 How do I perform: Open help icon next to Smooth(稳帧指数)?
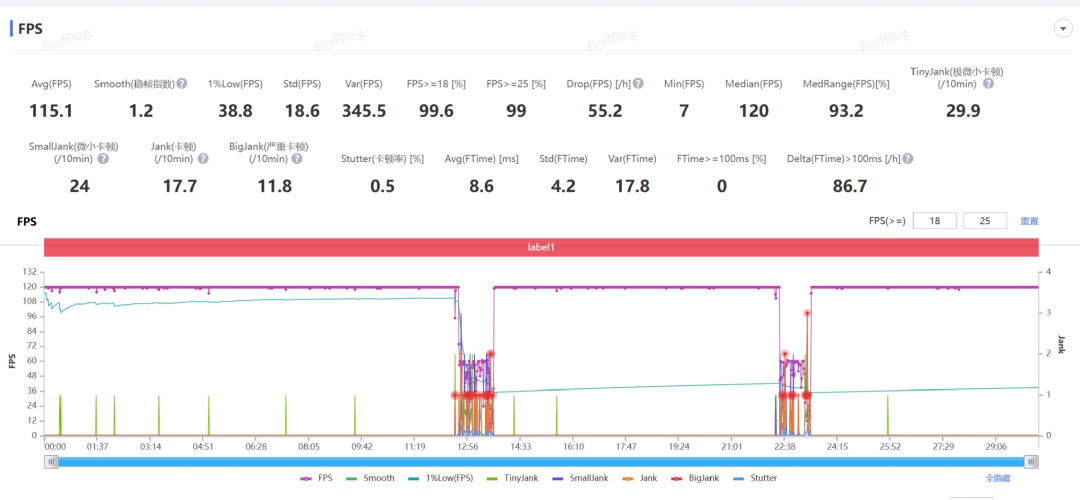coord(182,83)
